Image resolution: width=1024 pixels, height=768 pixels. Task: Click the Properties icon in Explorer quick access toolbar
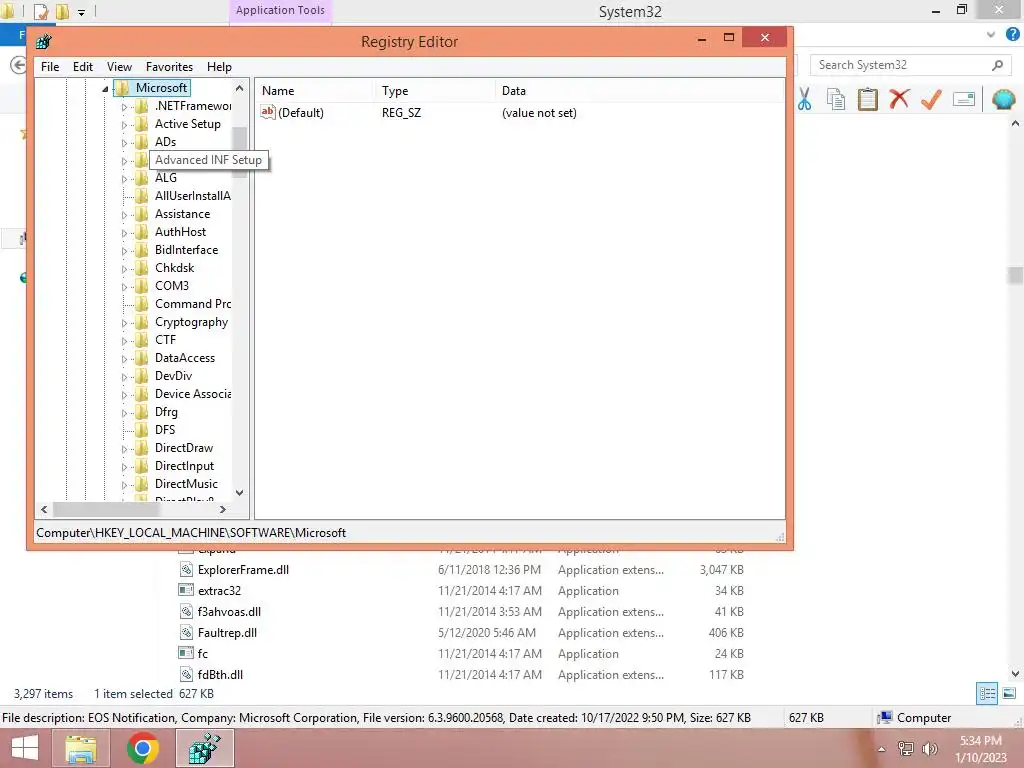coord(40,11)
